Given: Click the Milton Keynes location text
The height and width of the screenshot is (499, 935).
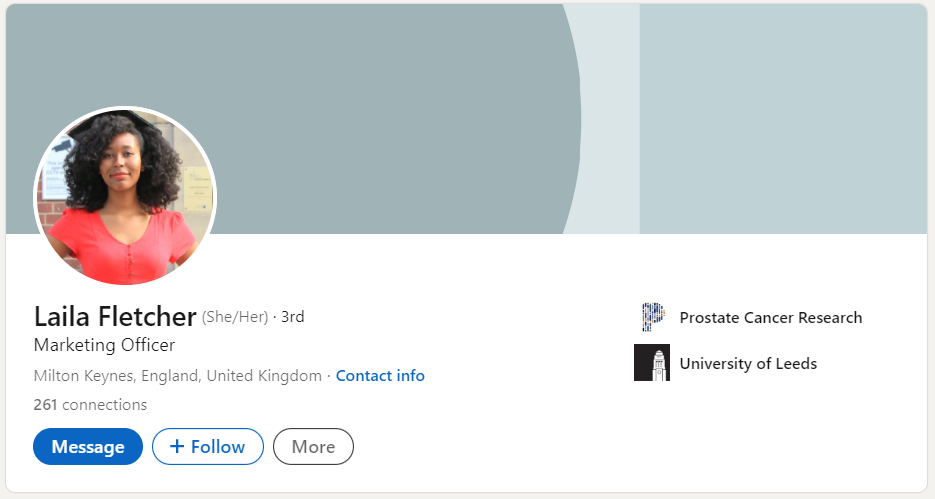Looking at the screenshot, I should (177, 376).
